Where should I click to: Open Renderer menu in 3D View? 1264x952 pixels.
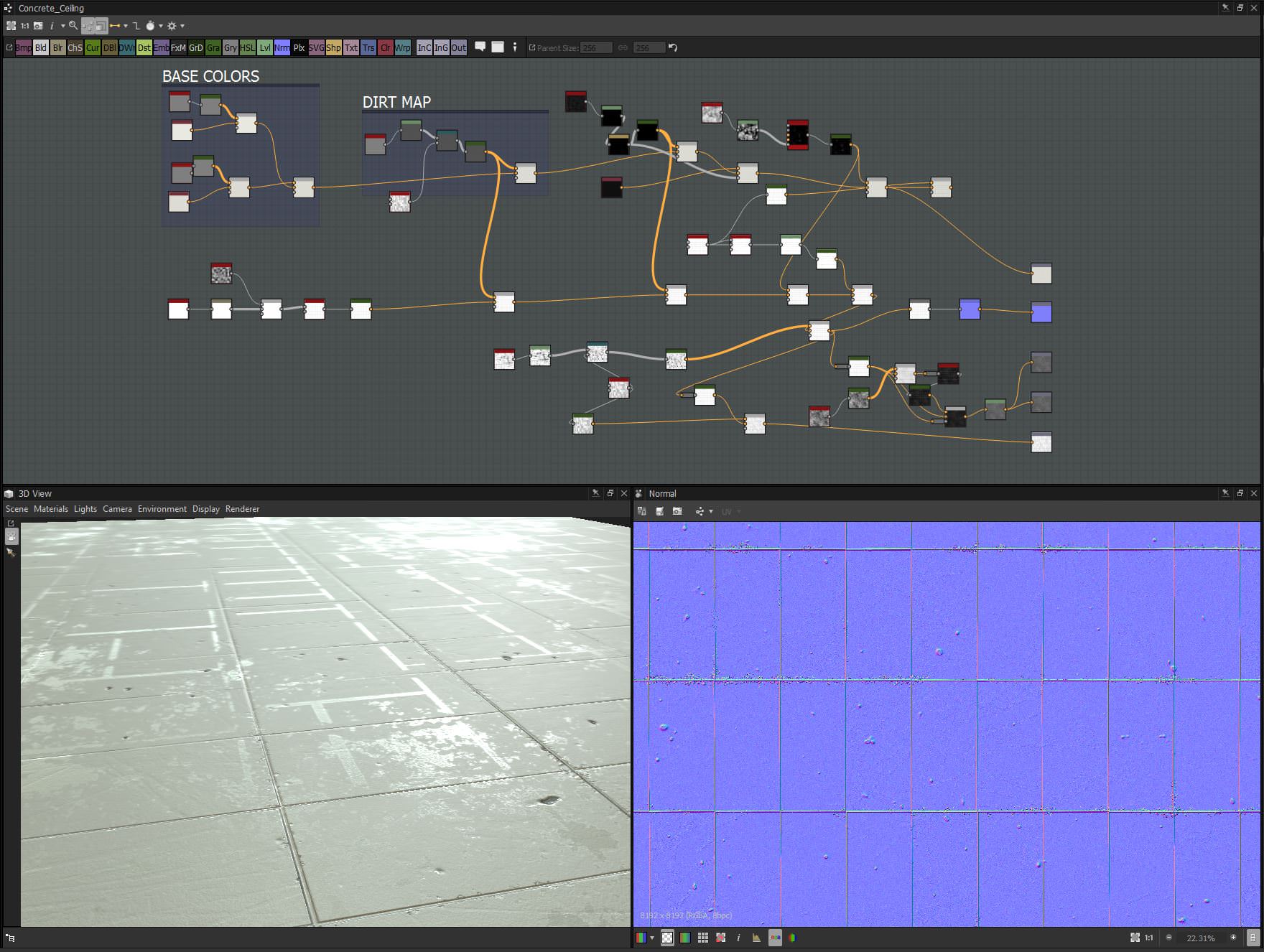tap(243, 509)
